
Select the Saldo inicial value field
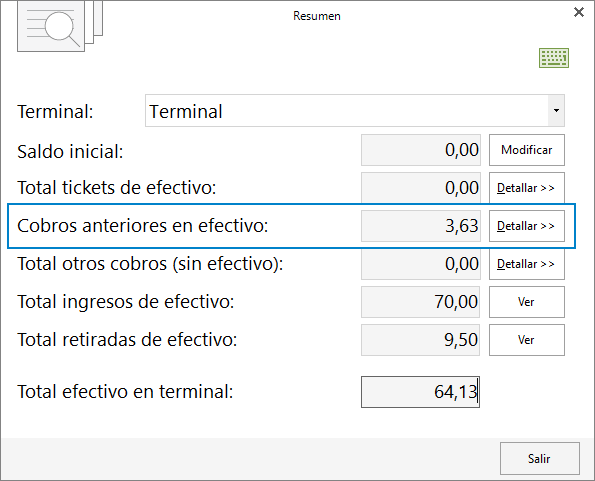click(x=421, y=150)
